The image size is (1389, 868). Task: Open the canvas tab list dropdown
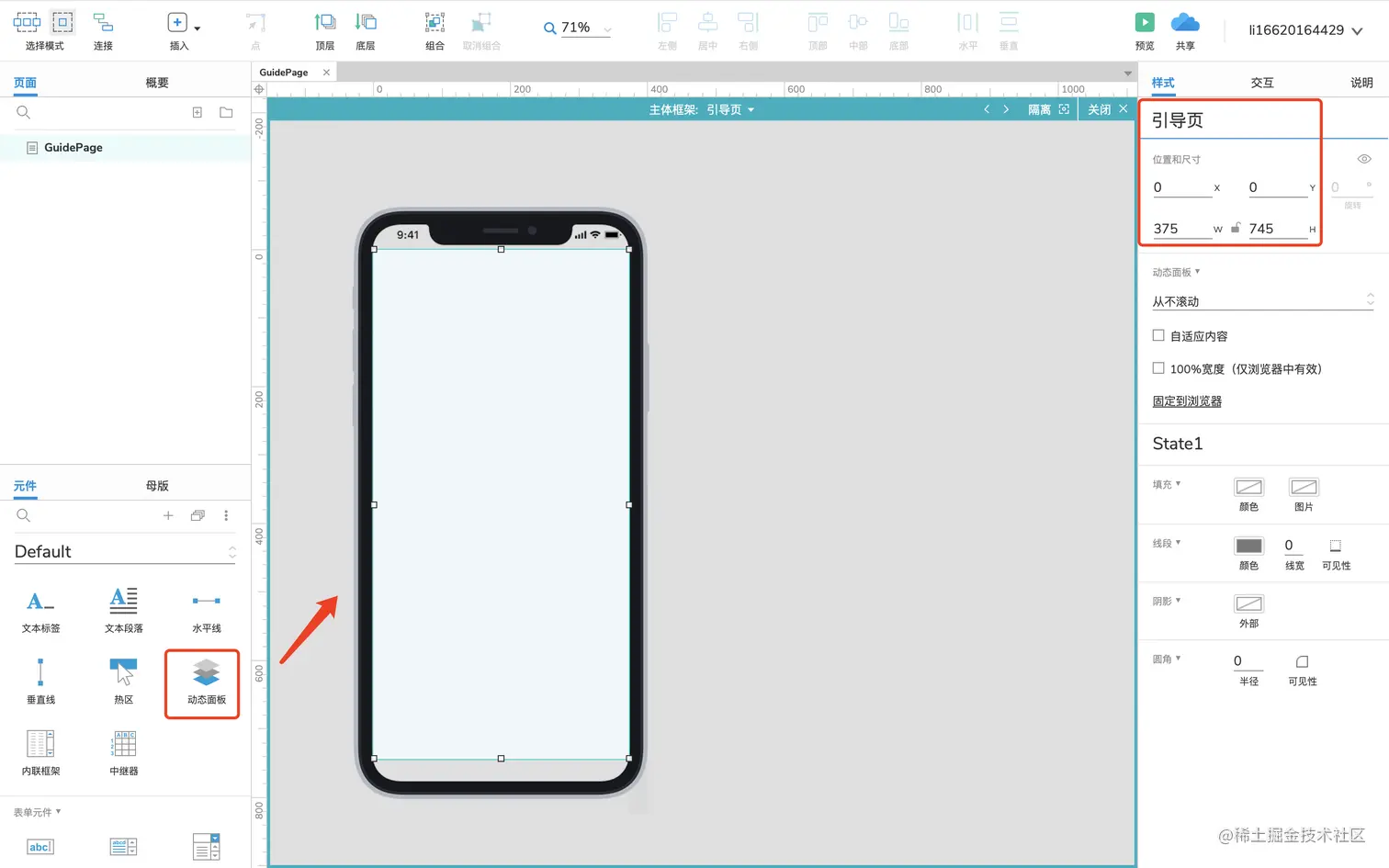[x=1128, y=73]
